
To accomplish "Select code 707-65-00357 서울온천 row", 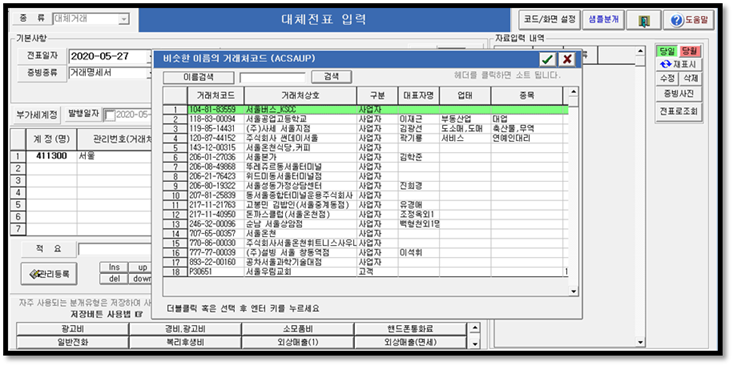I will 366,233.
